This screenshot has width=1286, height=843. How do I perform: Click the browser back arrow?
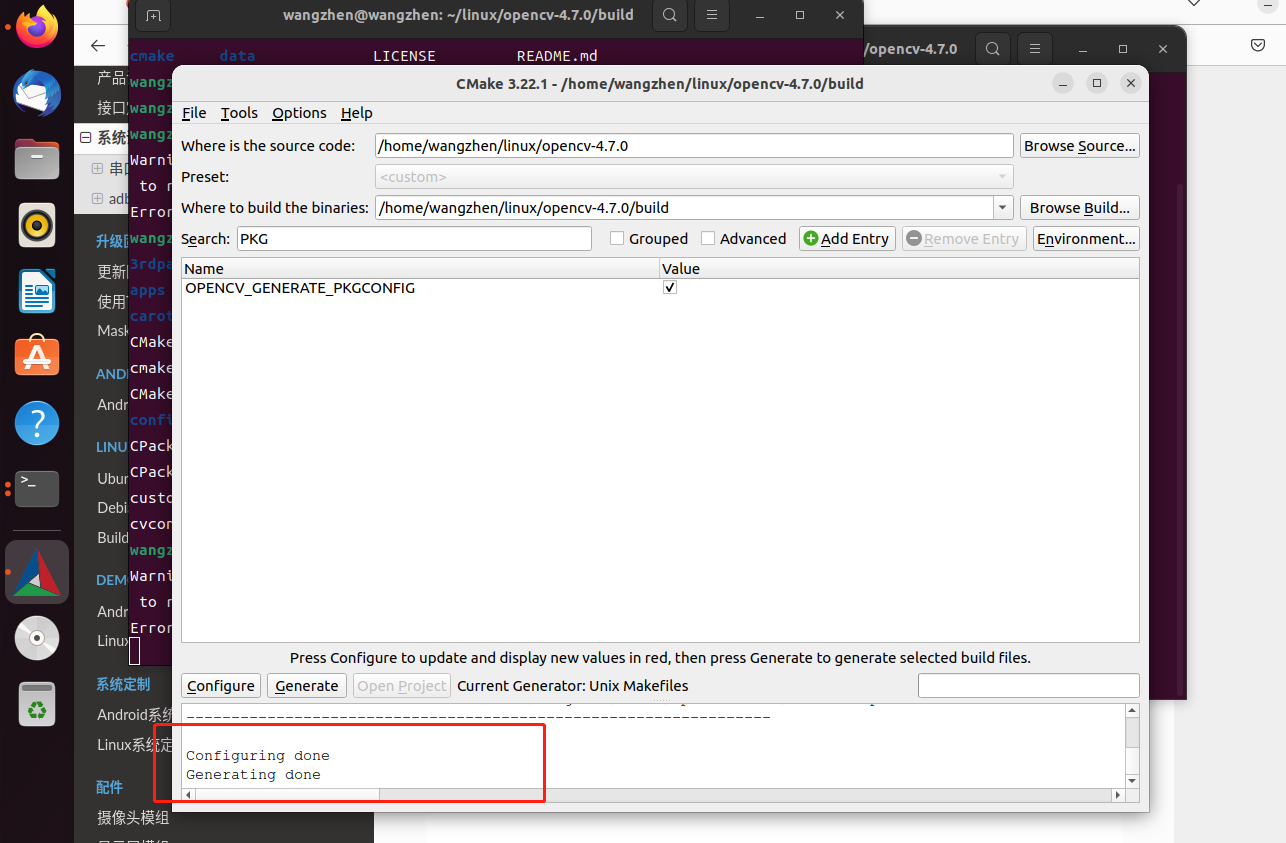point(97,45)
